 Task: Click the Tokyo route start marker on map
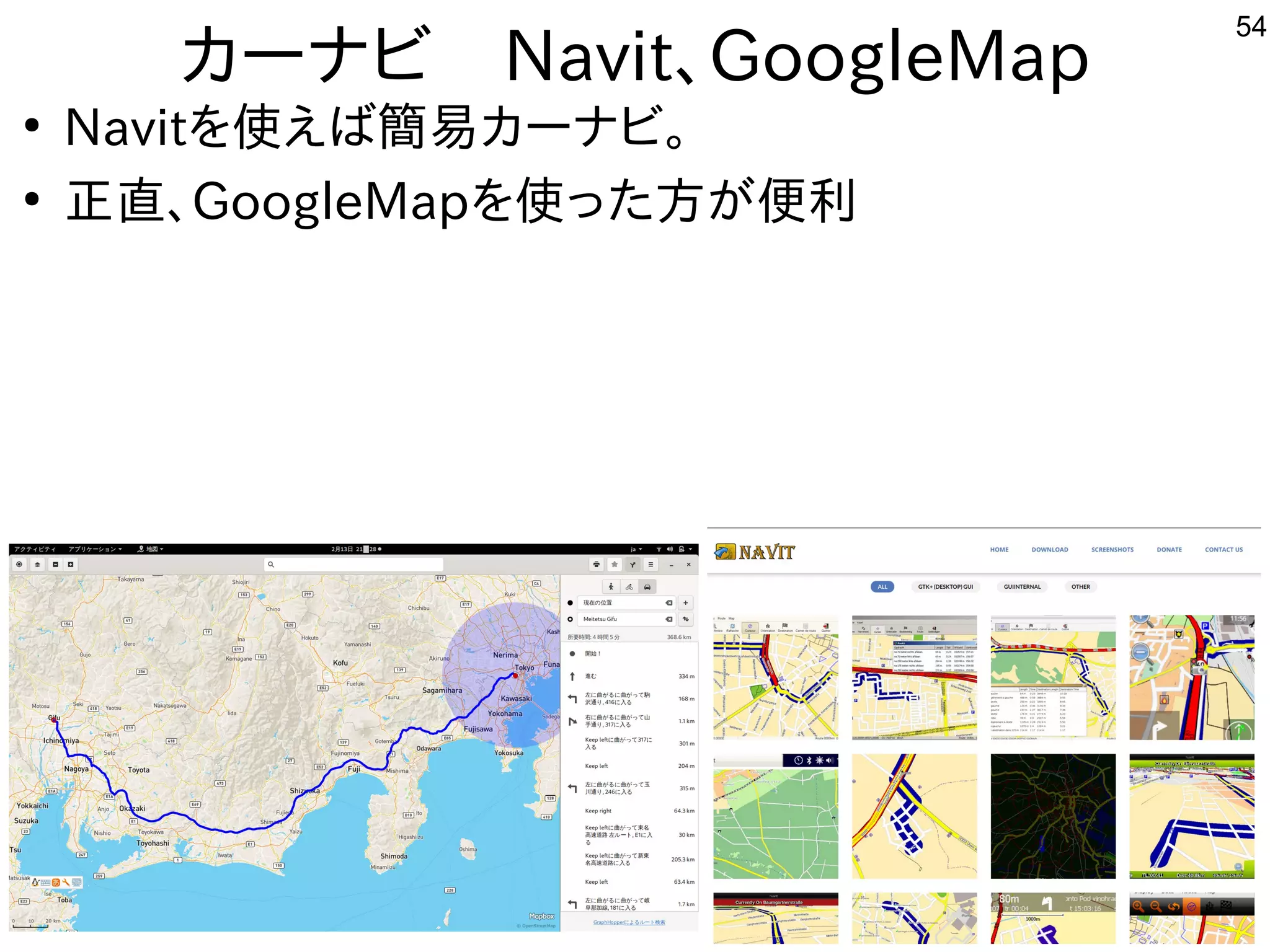coord(515,676)
